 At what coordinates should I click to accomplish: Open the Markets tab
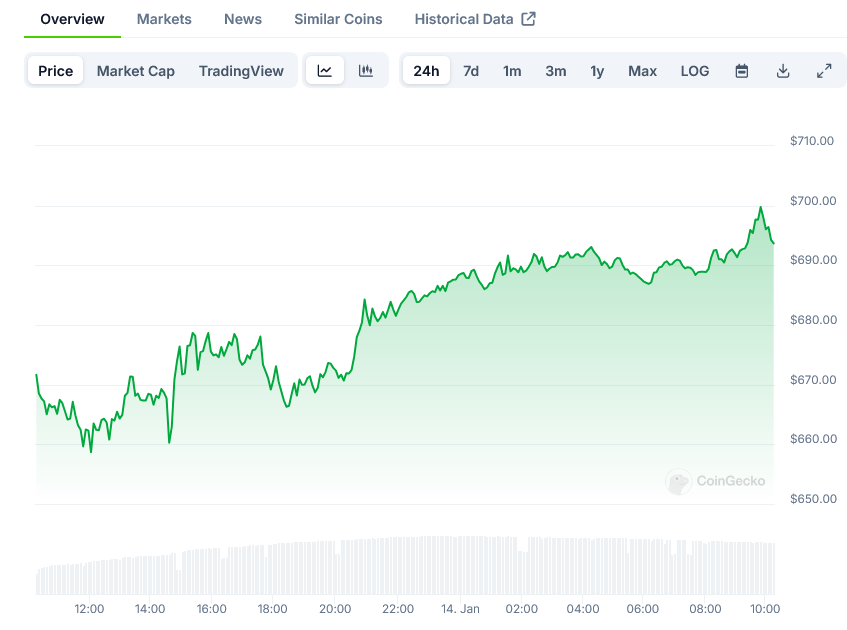pos(164,19)
